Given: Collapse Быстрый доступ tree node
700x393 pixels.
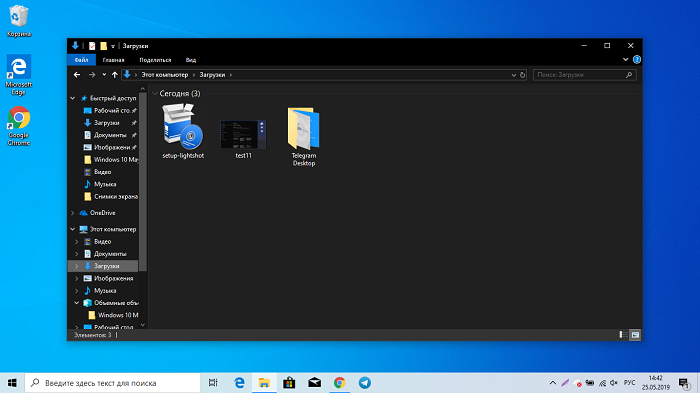Looking at the screenshot, I should pyautogui.click(x=72, y=98).
